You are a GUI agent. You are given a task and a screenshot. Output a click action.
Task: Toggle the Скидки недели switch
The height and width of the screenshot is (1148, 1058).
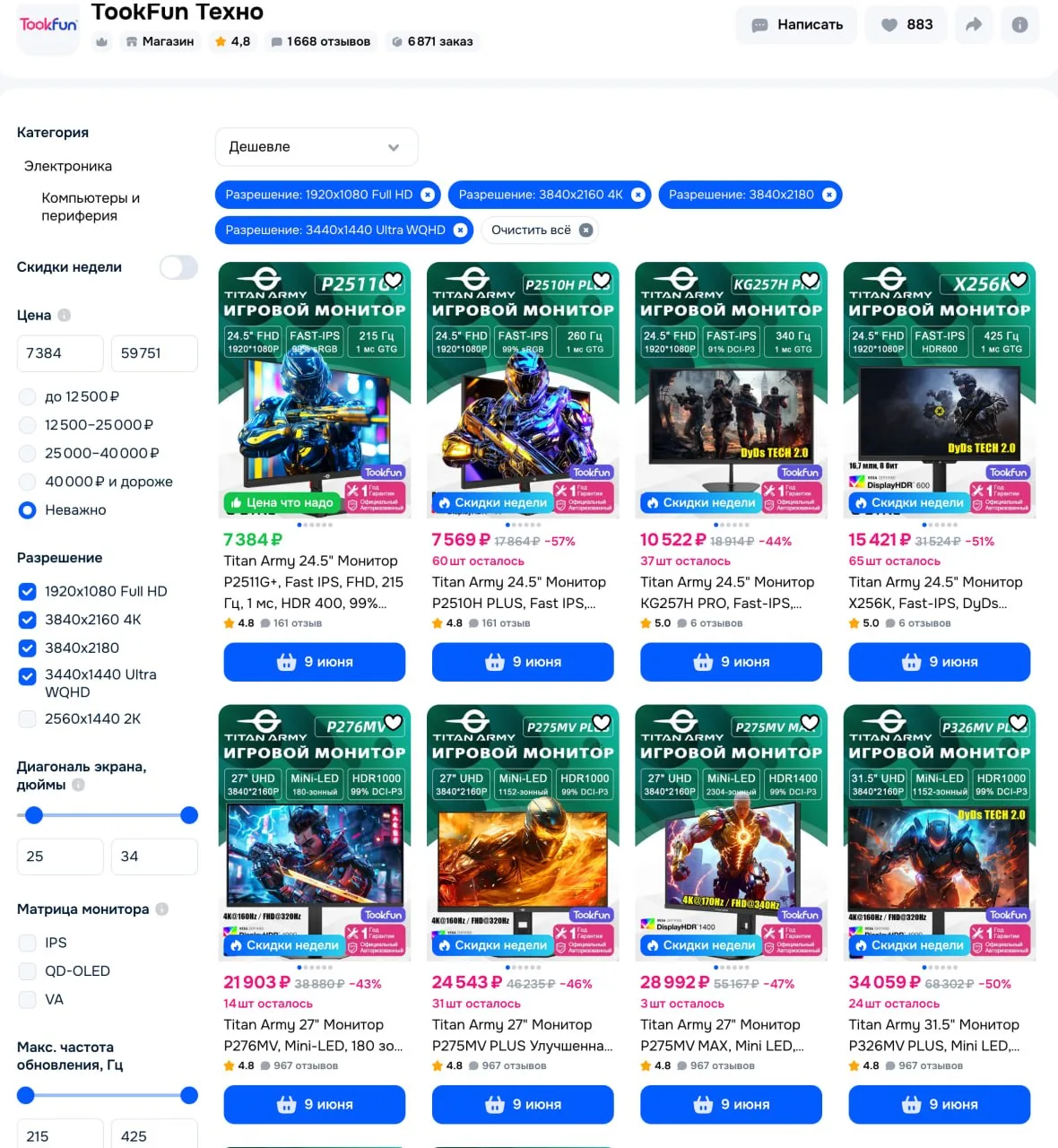[178, 267]
